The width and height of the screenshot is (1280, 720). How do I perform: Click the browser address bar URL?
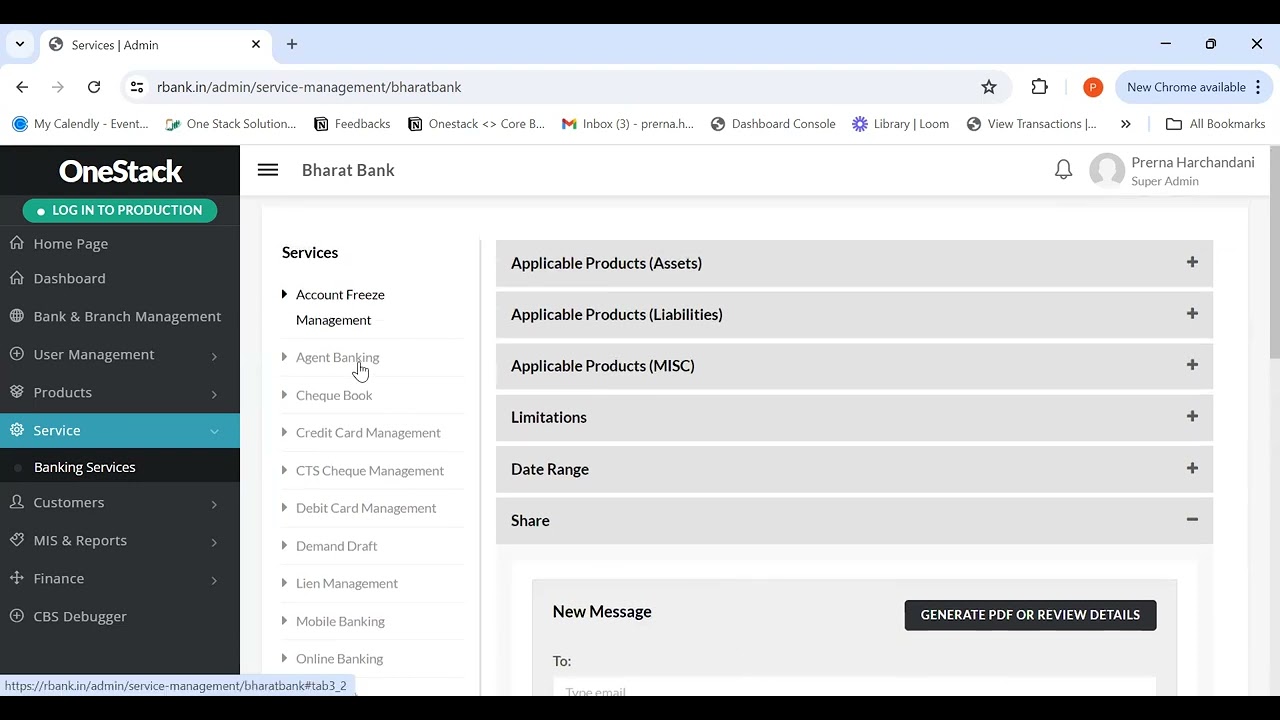(309, 87)
